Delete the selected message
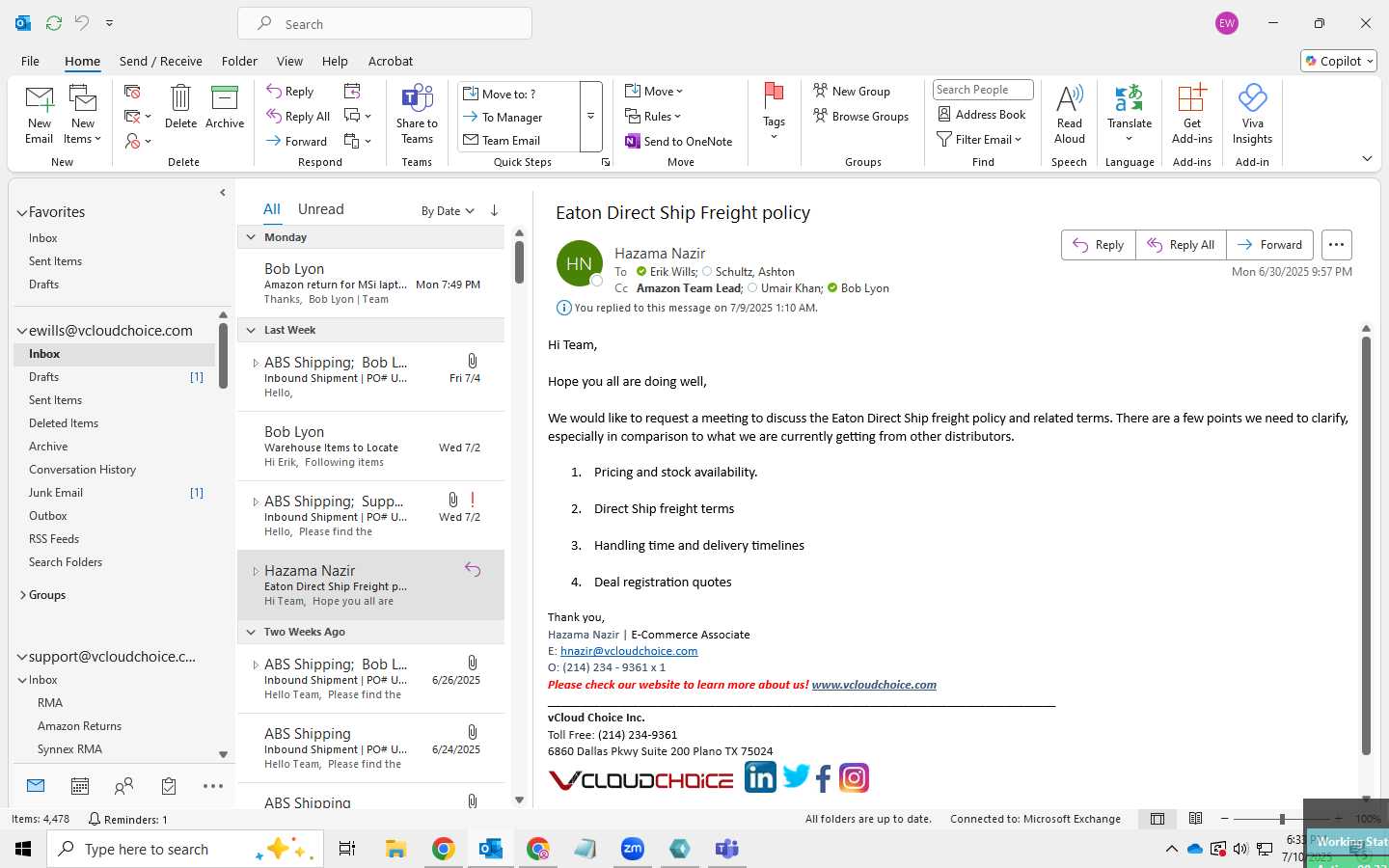The height and width of the screenshot is (868, 1389). [180, 107]
